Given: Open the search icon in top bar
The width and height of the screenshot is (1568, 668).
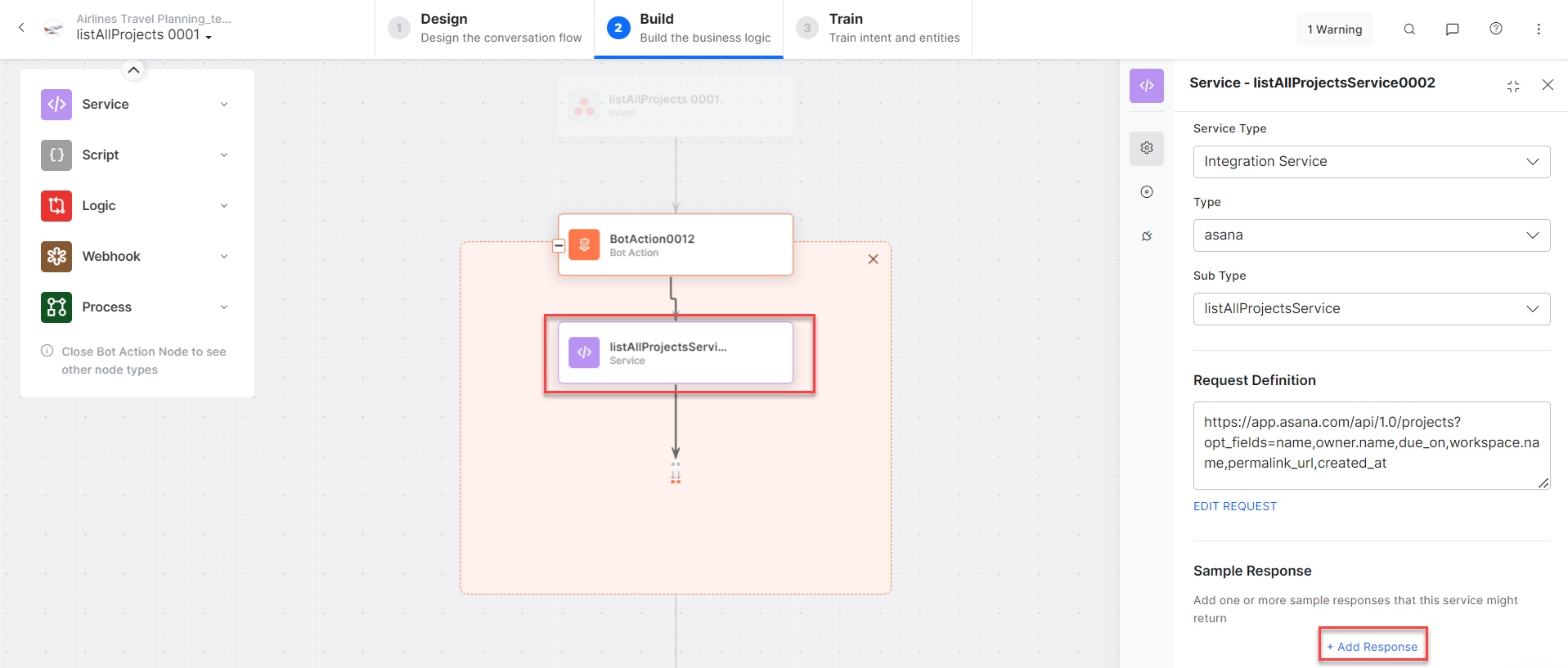Looking at the screenshot, I should pos(1409,29).
